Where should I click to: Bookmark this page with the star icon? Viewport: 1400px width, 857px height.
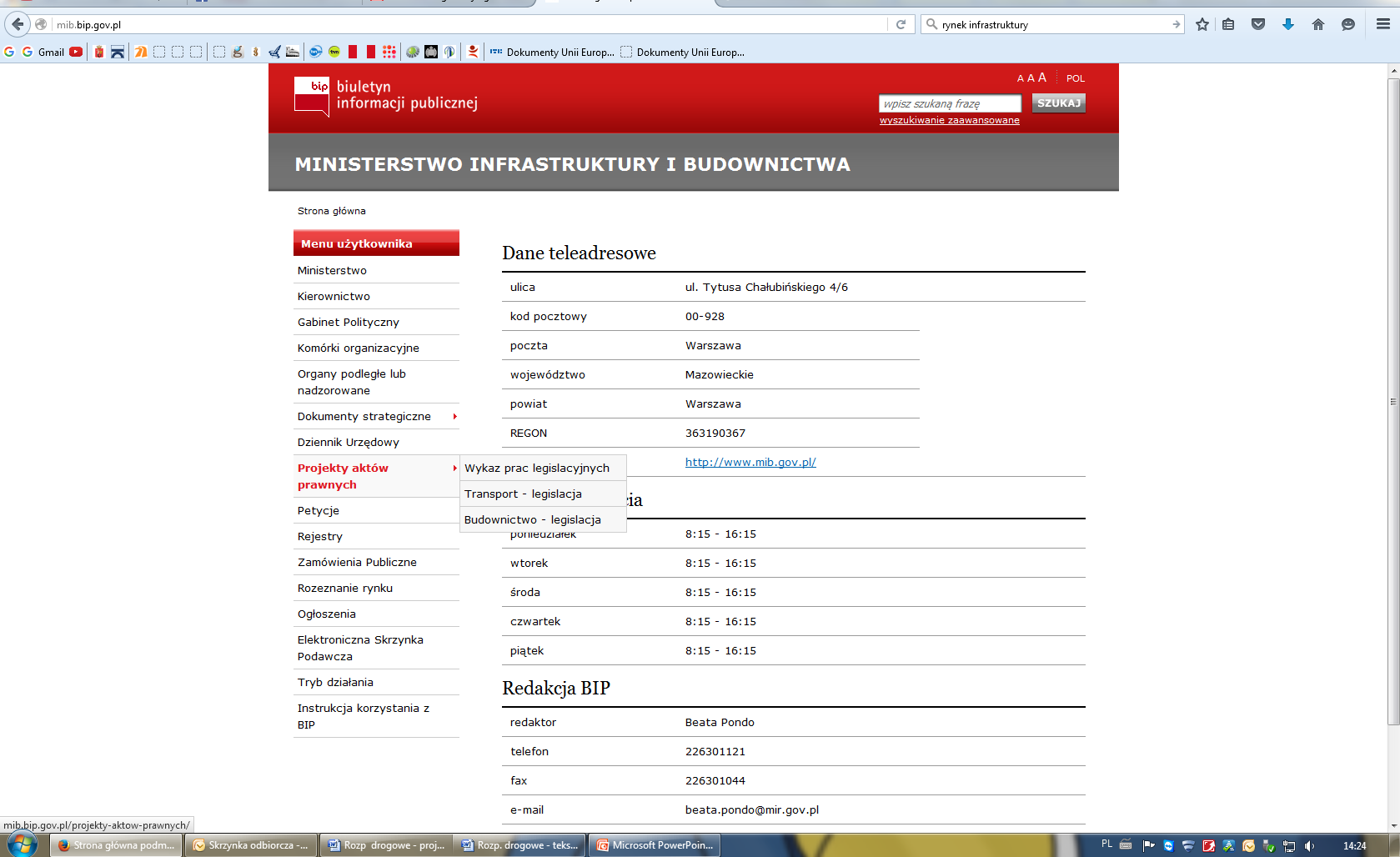coord(1202,24)
